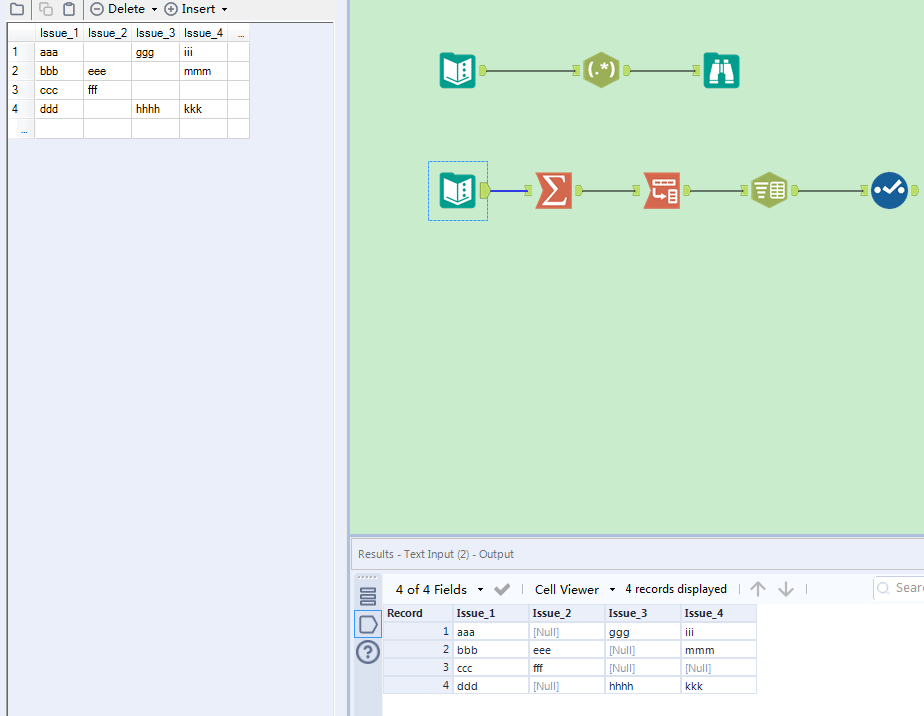Select the Text Input tool on the top workflow
This screenshot has width=924, height=716.
[457, 70]
